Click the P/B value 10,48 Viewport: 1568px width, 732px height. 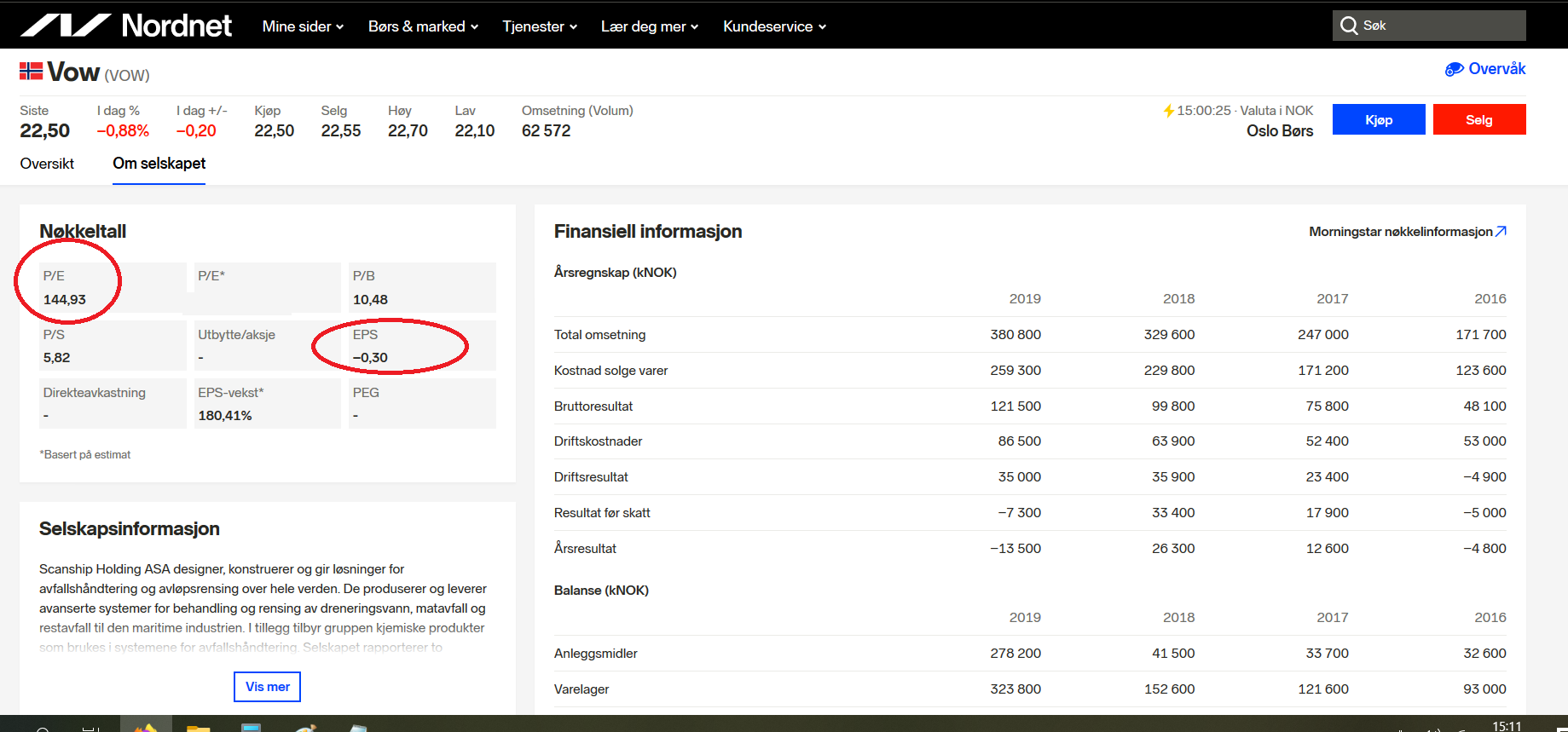(370, 300)
